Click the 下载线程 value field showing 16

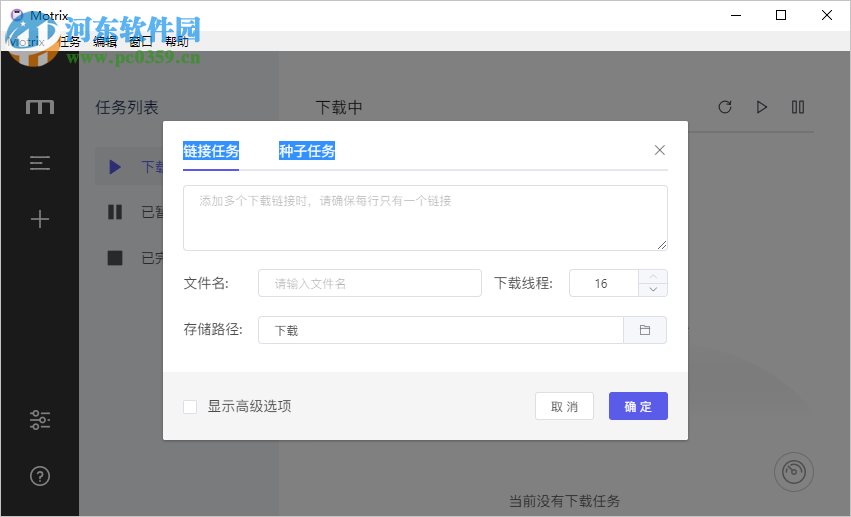pyautogui.click(x=604, y=283)
